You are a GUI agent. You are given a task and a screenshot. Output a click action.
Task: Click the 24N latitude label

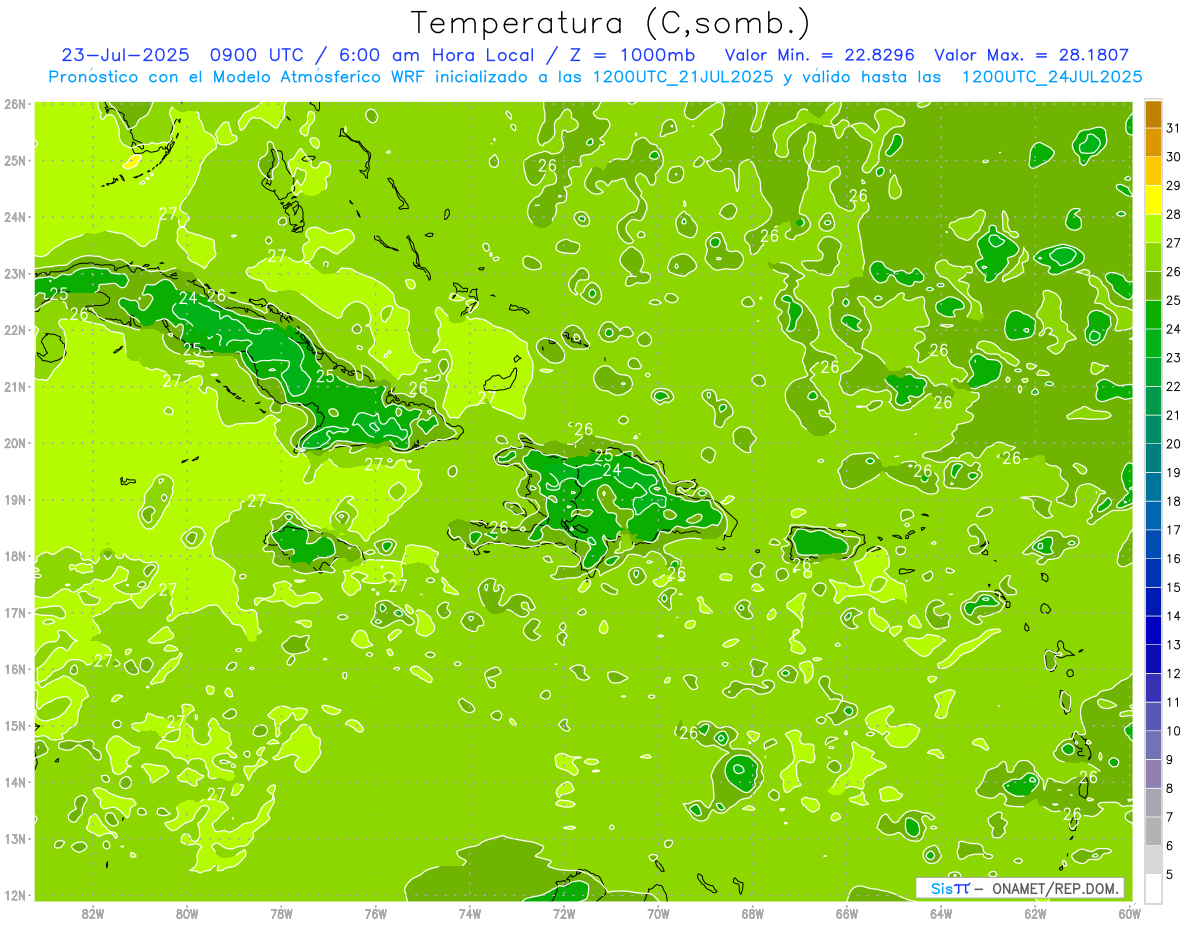14,217
